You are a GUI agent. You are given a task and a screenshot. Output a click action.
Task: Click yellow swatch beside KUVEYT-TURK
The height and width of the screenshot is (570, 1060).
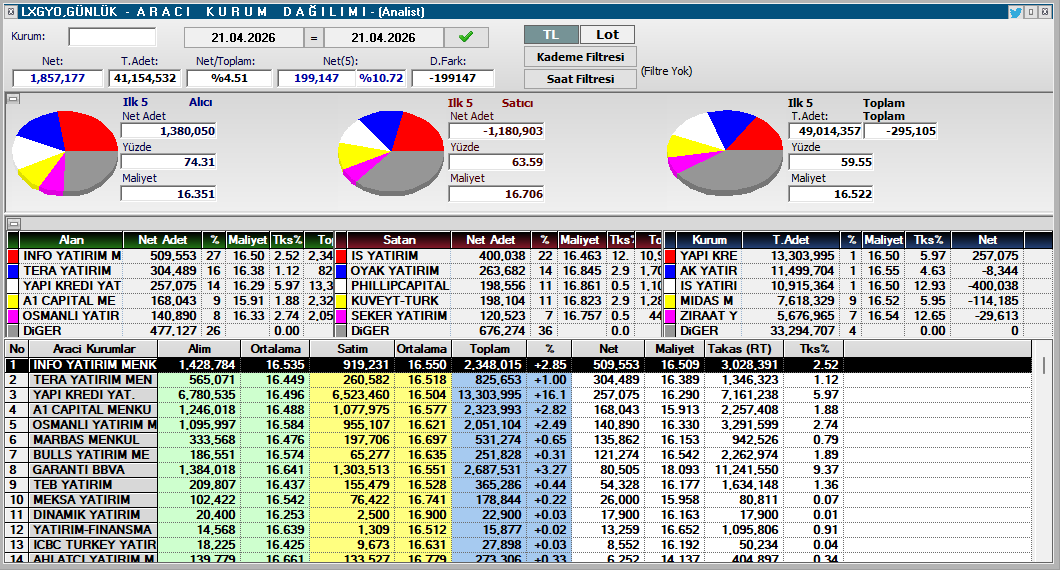(340, 301)
